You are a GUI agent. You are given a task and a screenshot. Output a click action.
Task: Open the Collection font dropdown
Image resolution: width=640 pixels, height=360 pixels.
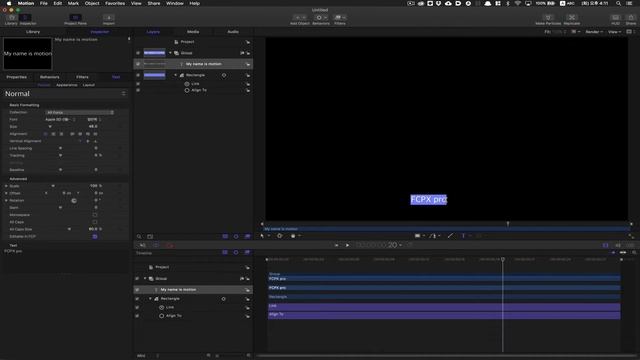click(80, 112)
